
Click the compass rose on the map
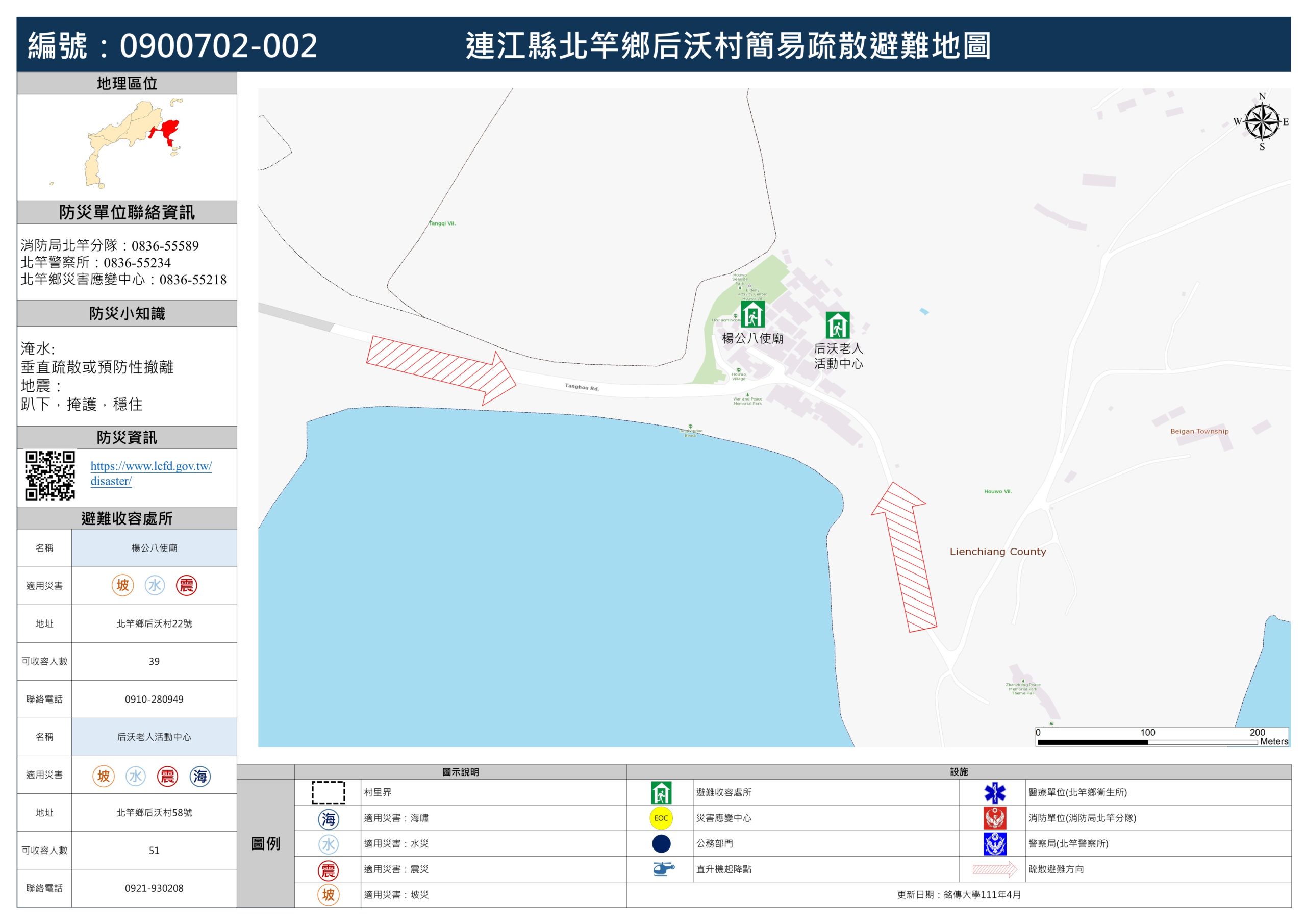(1262, 122)
